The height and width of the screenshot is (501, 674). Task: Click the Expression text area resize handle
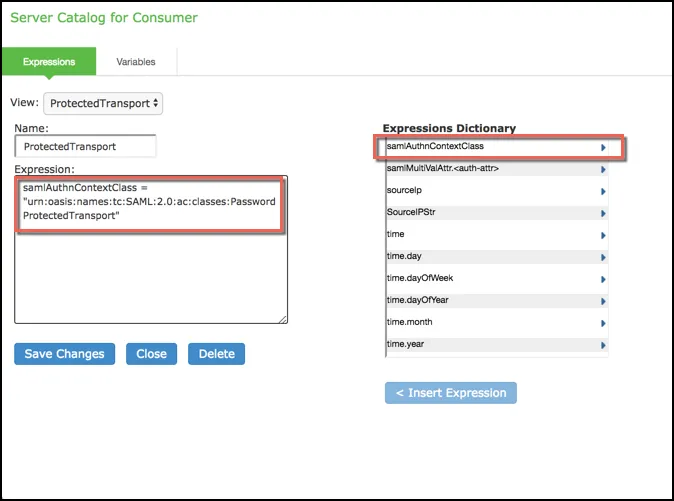click(x=283, y=319)
